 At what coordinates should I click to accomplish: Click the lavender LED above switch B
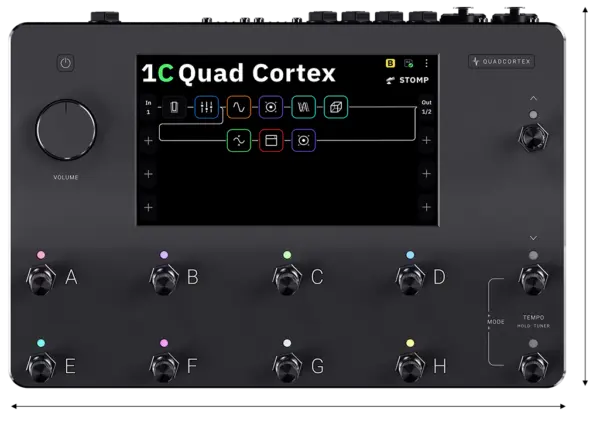click(164, 255)
